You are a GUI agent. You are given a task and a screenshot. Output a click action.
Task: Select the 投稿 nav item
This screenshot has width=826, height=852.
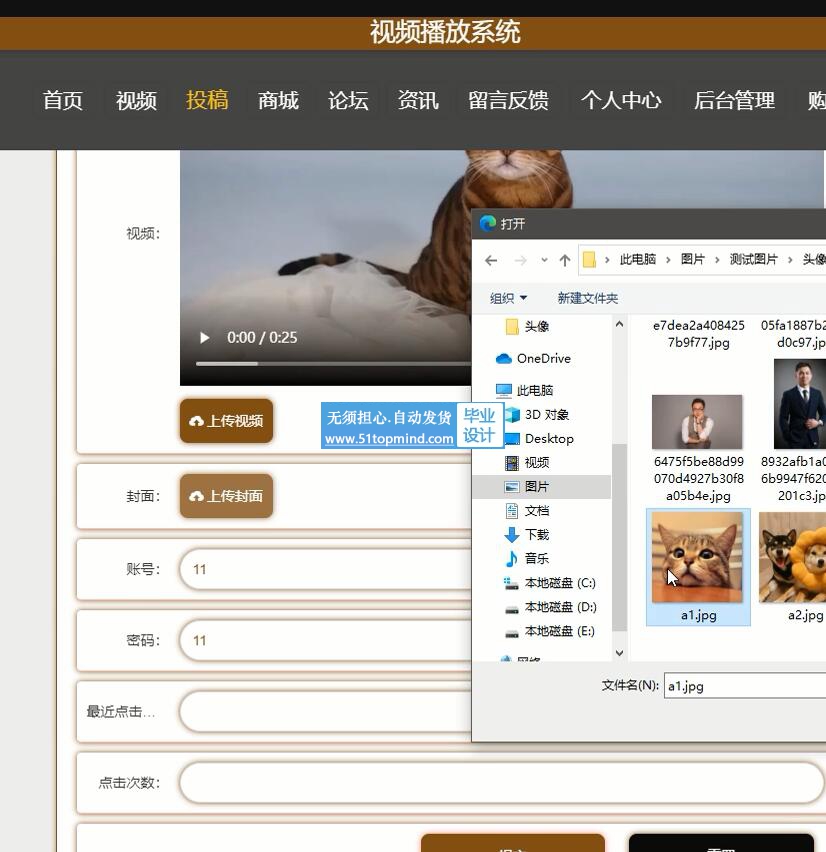pos(207,100)
